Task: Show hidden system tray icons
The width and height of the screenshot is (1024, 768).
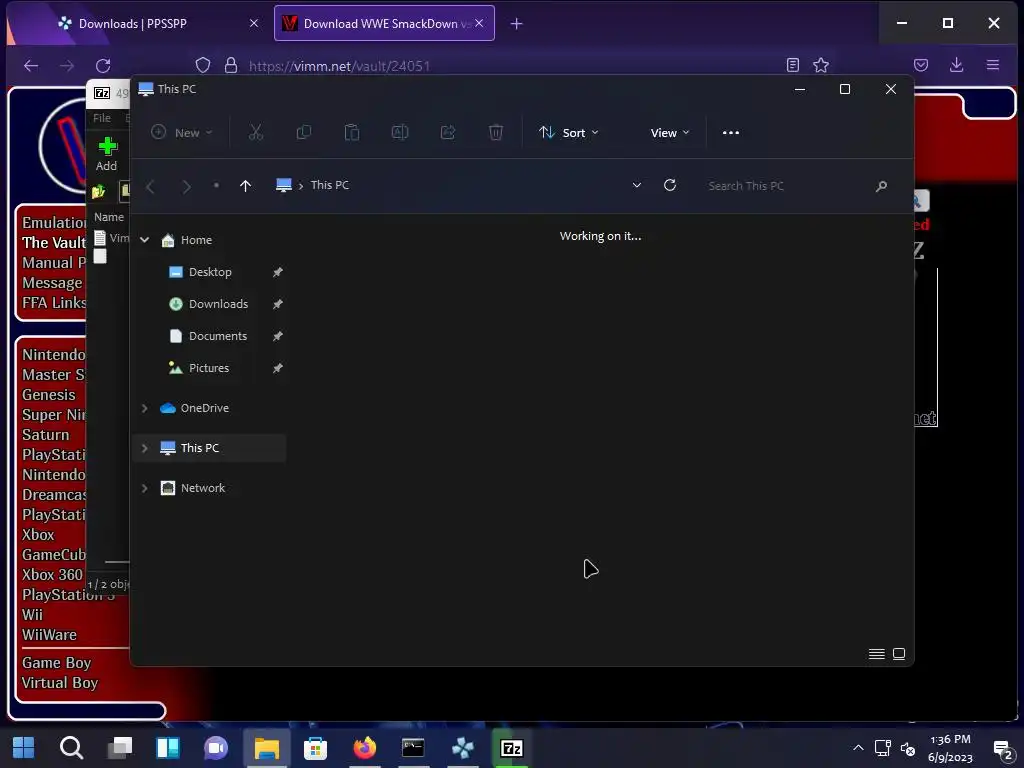Action: click(858, 748)
